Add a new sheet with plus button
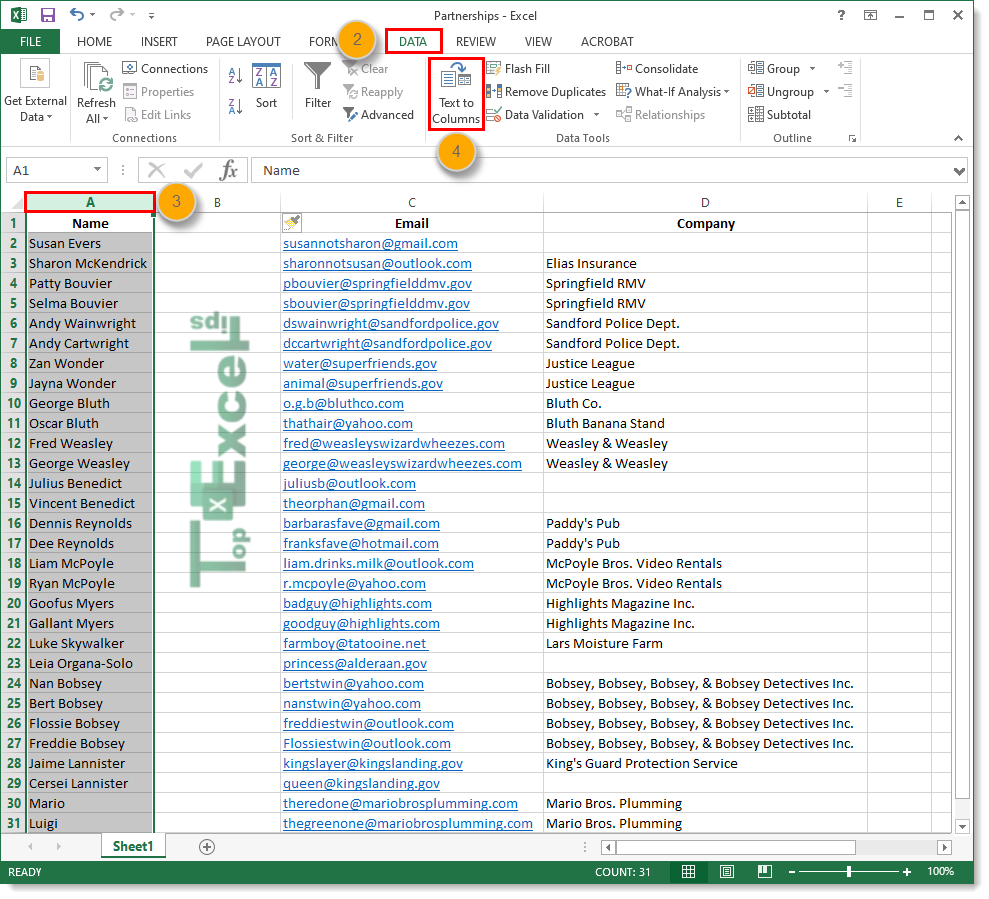This screenshot has height=899, width=989. tap(207, 847)
